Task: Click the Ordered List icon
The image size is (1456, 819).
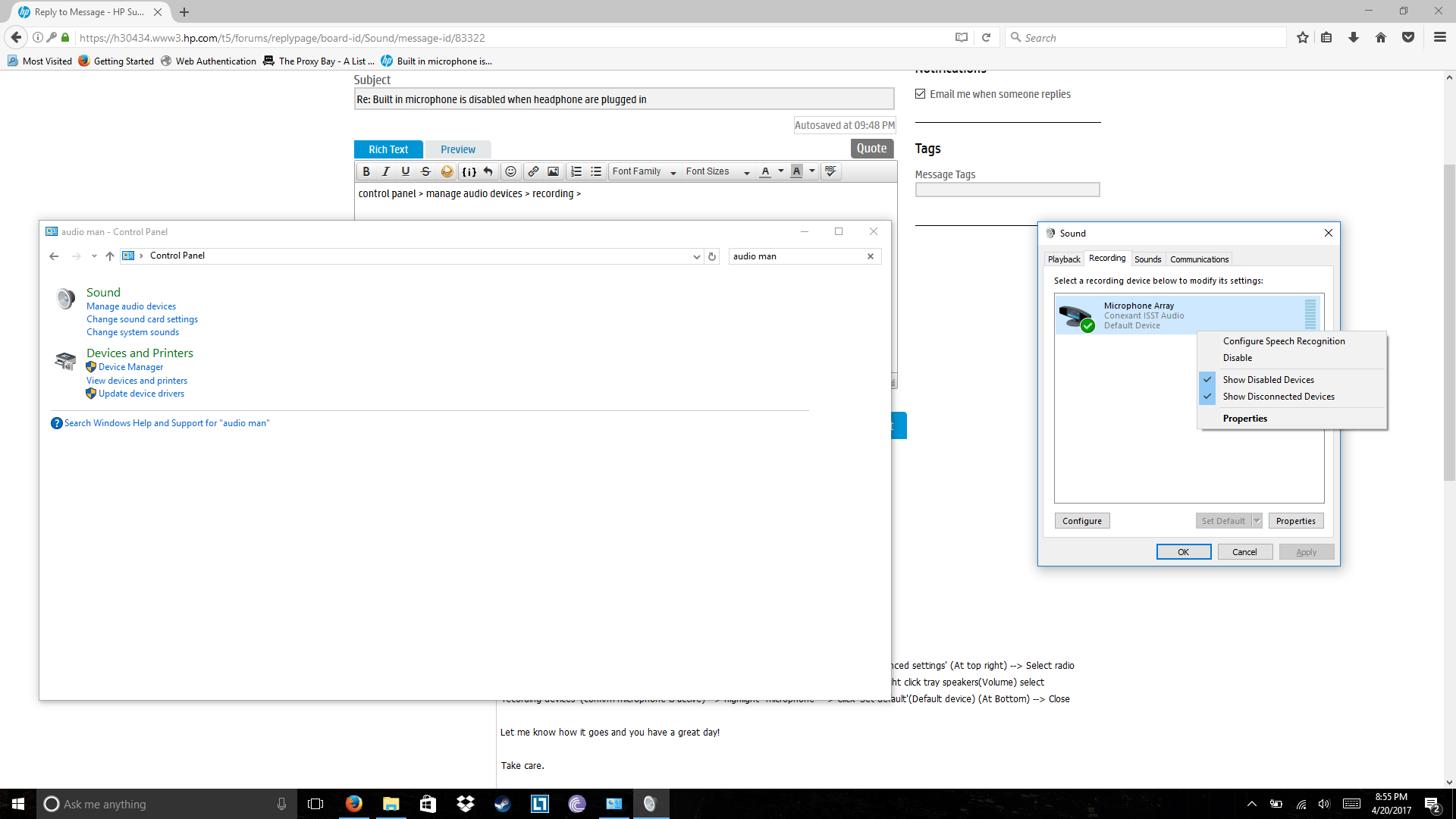Action: [x=575, y=171]
